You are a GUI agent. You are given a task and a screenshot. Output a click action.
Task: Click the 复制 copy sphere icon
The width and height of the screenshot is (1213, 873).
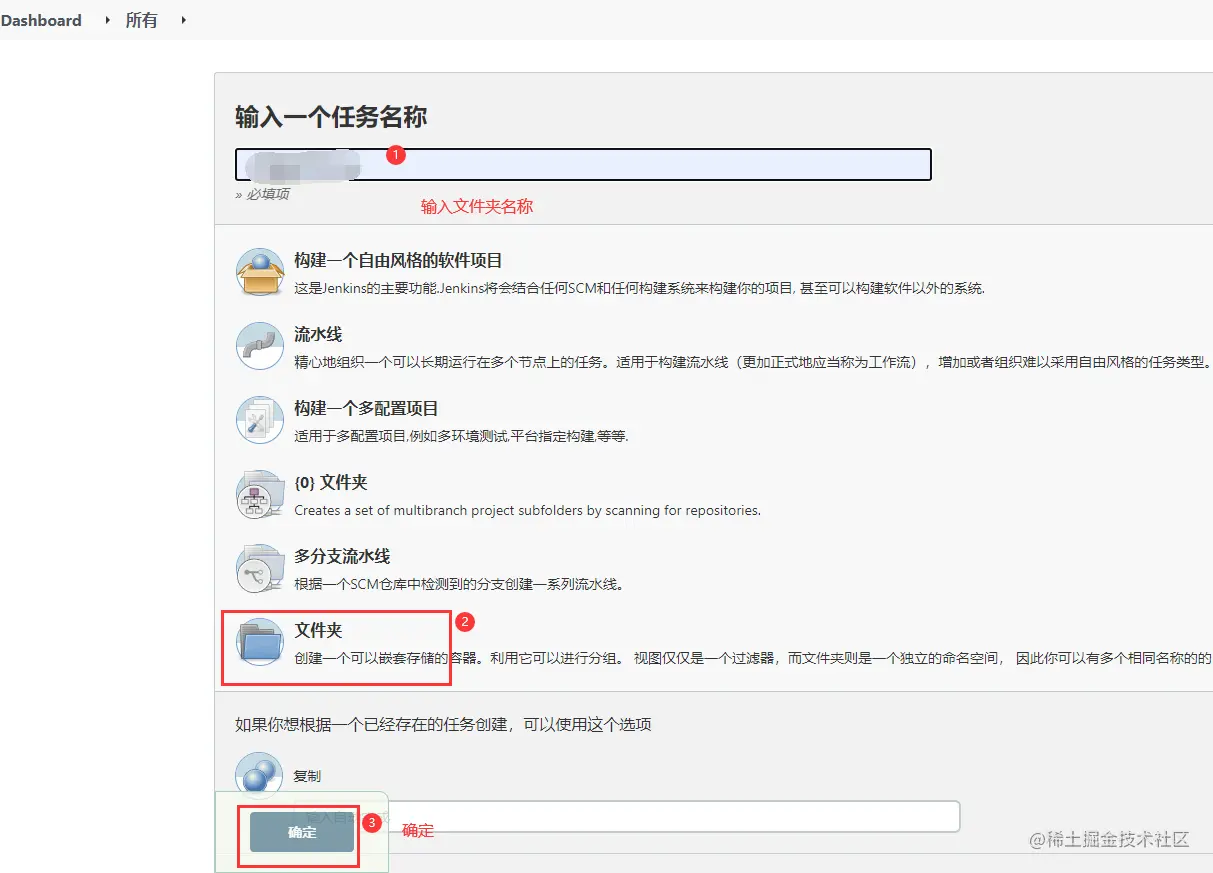click(259, 774)
